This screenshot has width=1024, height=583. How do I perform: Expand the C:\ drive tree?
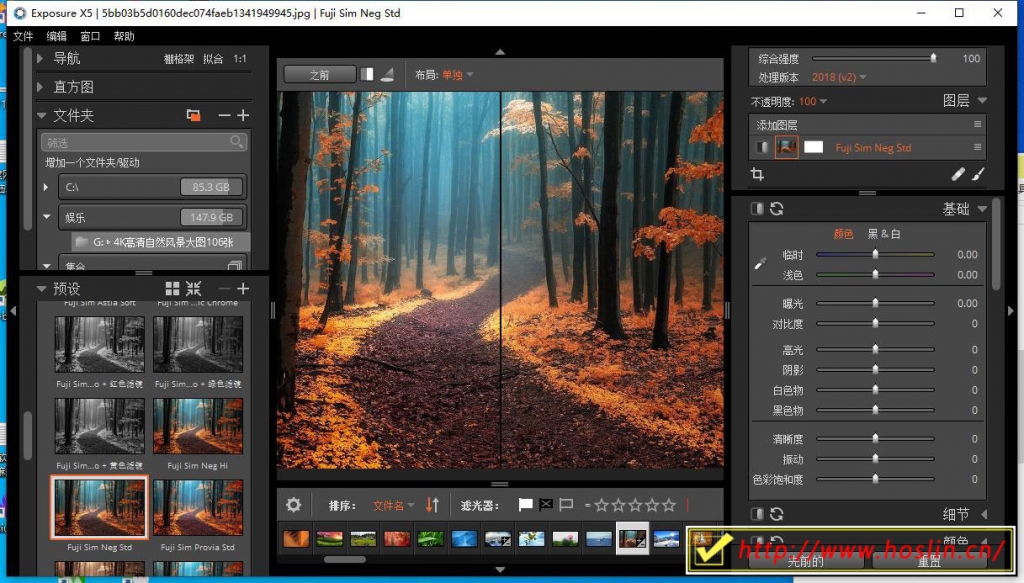click(x=46, y=187)
